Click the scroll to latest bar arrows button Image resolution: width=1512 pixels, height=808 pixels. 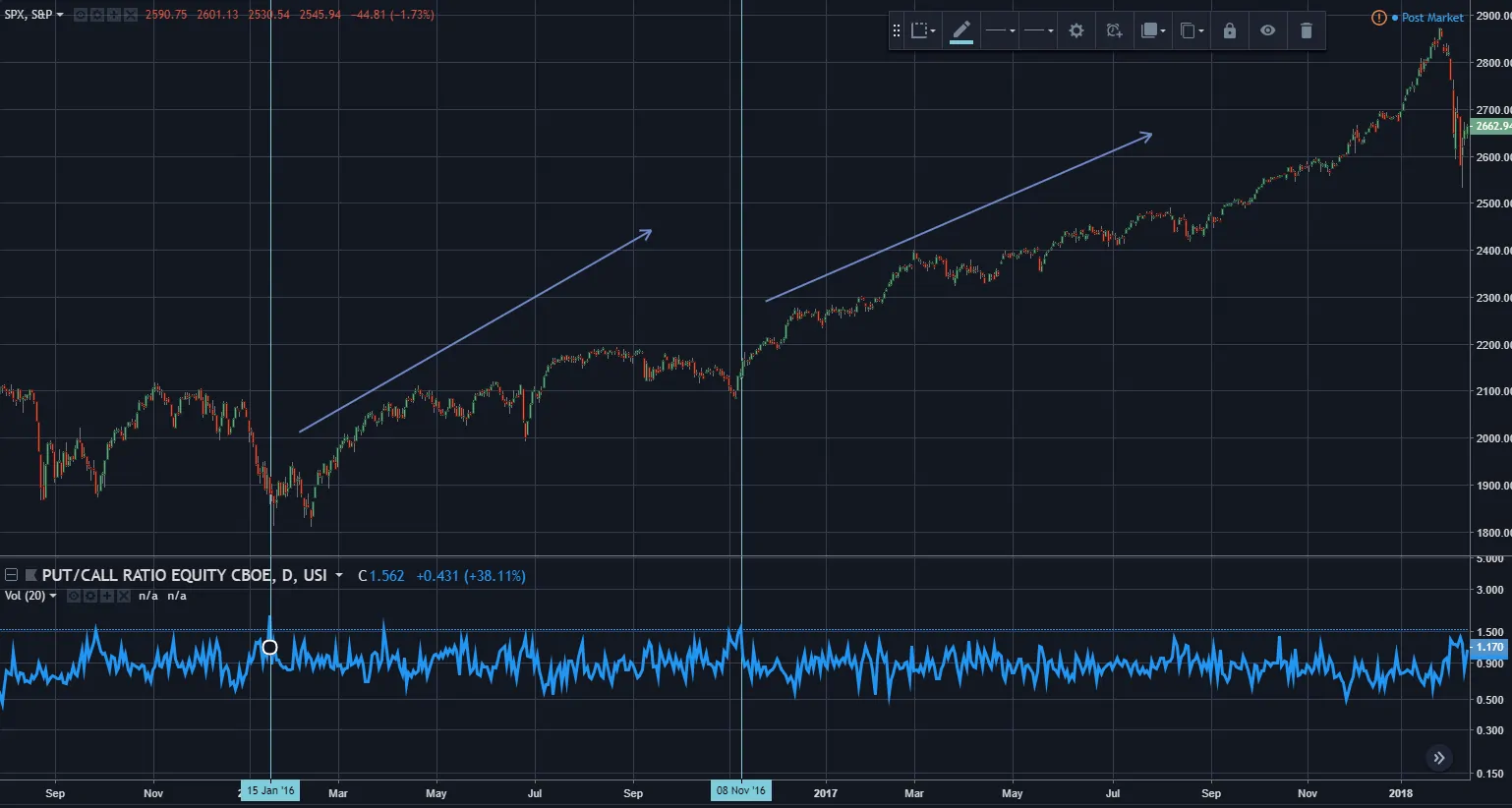1439,757
